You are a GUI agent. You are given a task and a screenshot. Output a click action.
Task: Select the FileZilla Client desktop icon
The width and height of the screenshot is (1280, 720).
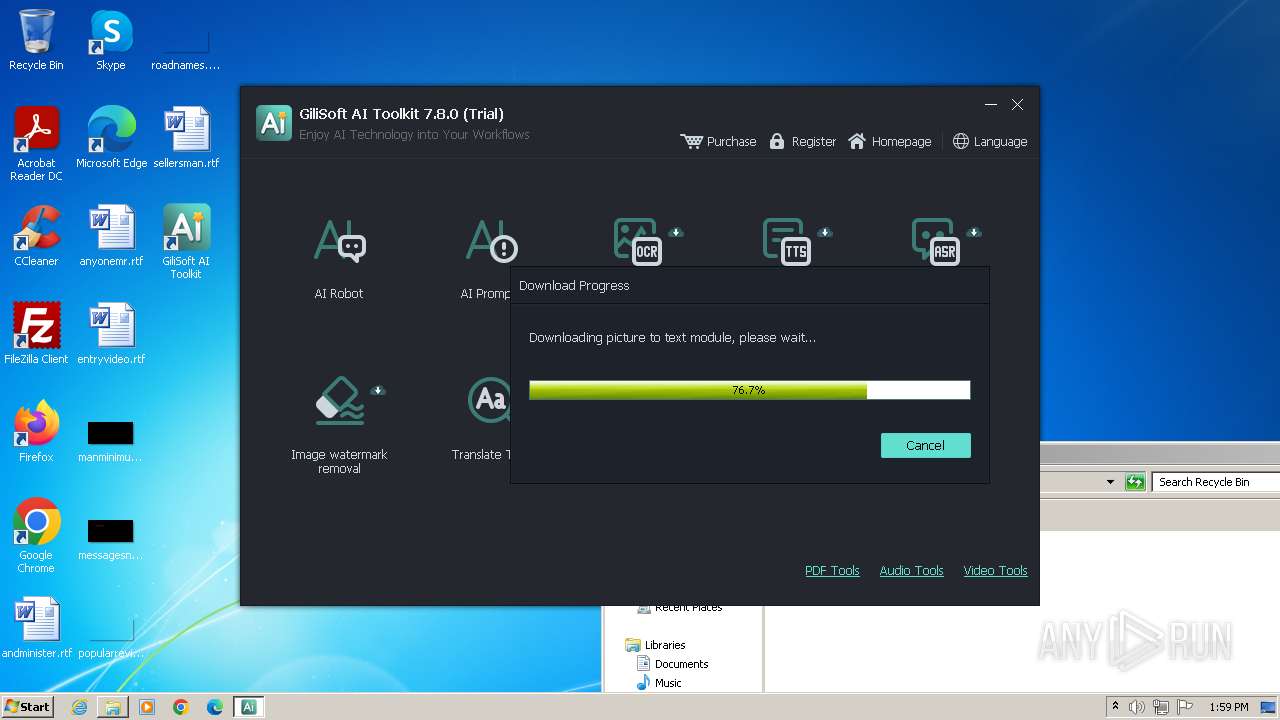click(x=36, y=333)
